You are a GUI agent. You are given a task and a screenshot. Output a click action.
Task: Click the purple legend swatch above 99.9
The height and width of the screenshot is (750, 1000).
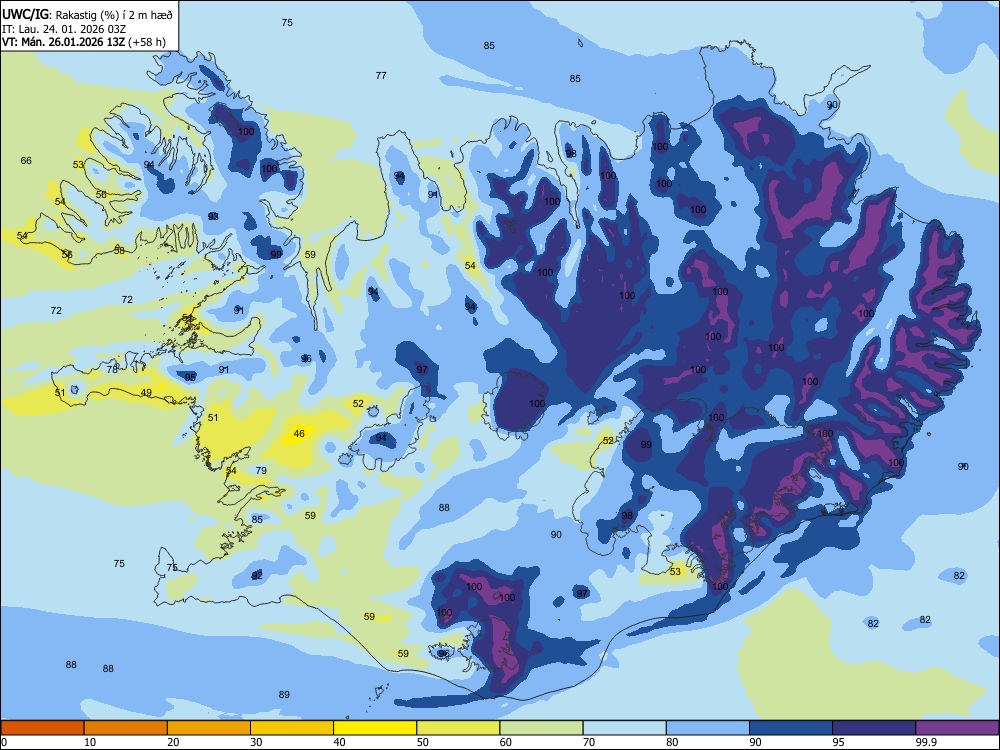(x=957, y=728)
